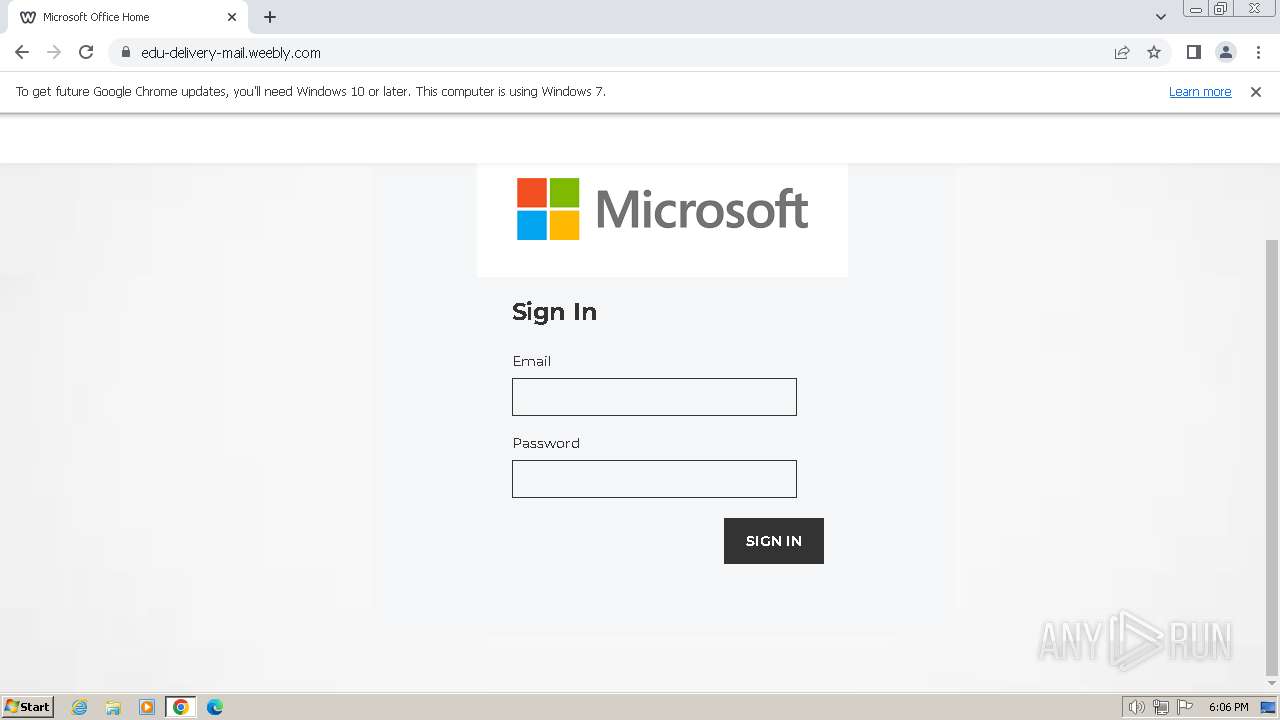1280x720 pixels.
Task: Open the Chrome three-dot menu
Action: click(1258, 52)
